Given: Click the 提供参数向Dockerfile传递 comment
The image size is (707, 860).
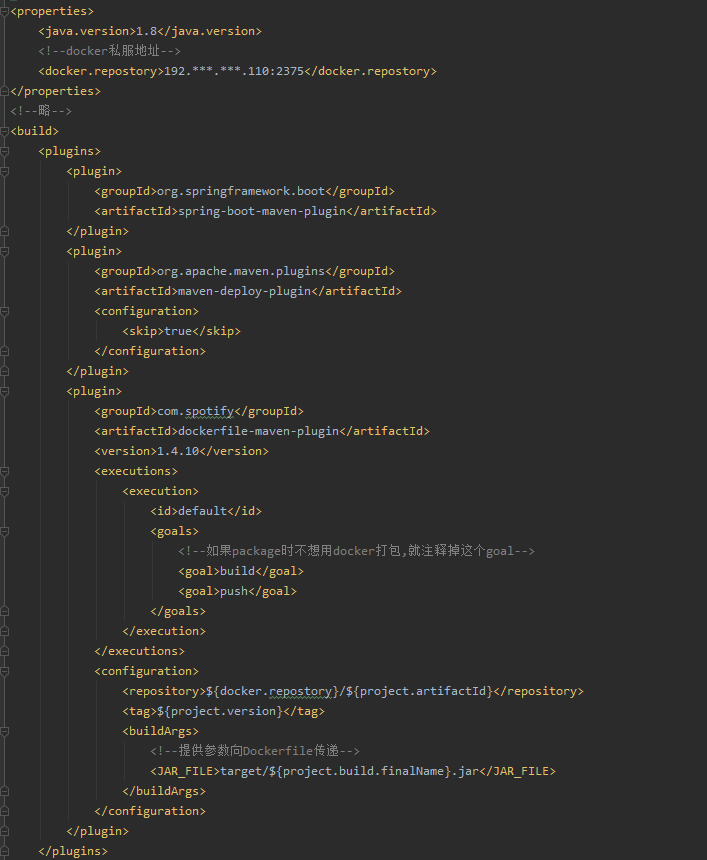Looking at the screenshot, I should [x=255, y=751].
